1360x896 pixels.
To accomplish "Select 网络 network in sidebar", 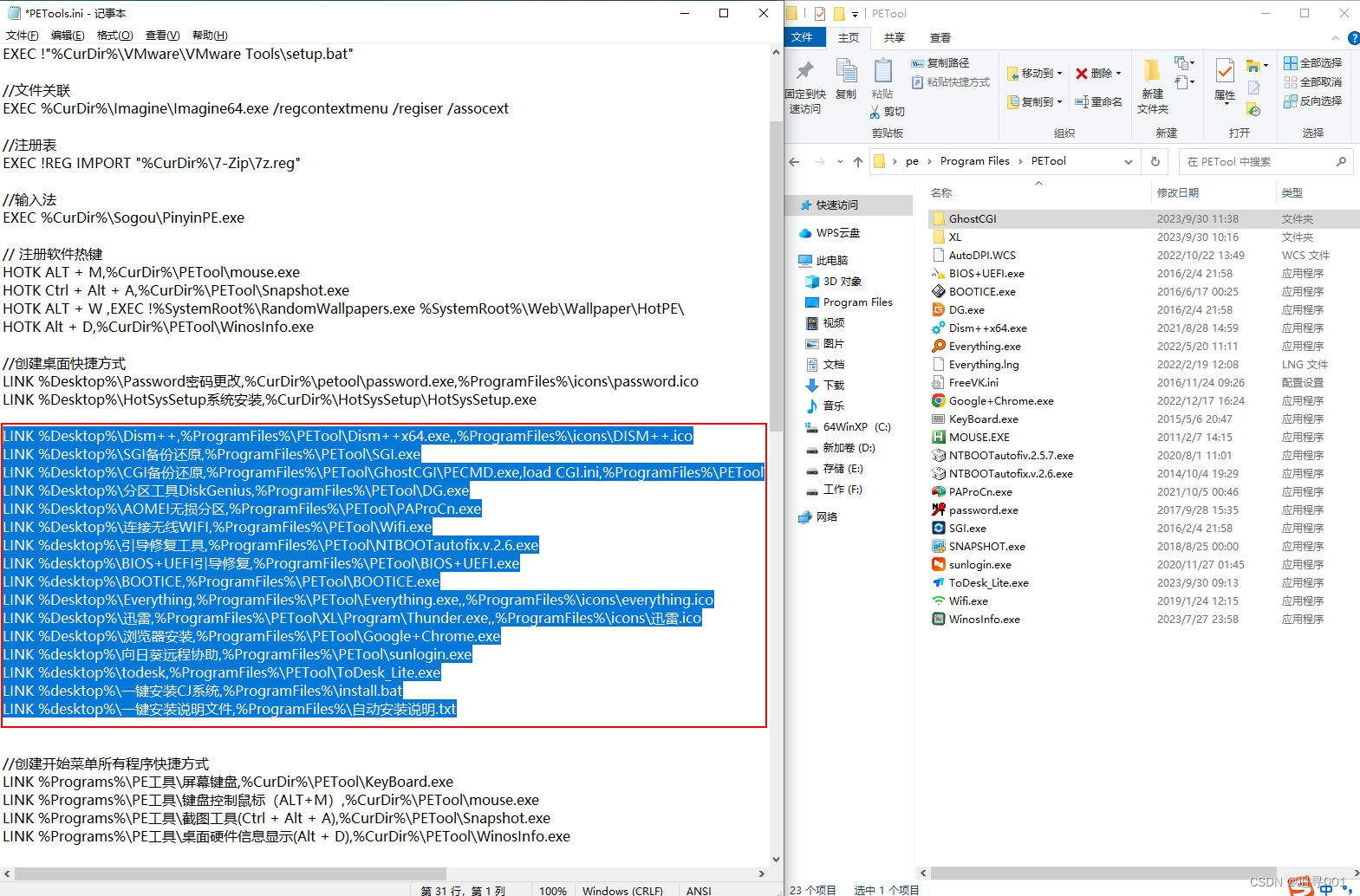I will tap(818, 517).
